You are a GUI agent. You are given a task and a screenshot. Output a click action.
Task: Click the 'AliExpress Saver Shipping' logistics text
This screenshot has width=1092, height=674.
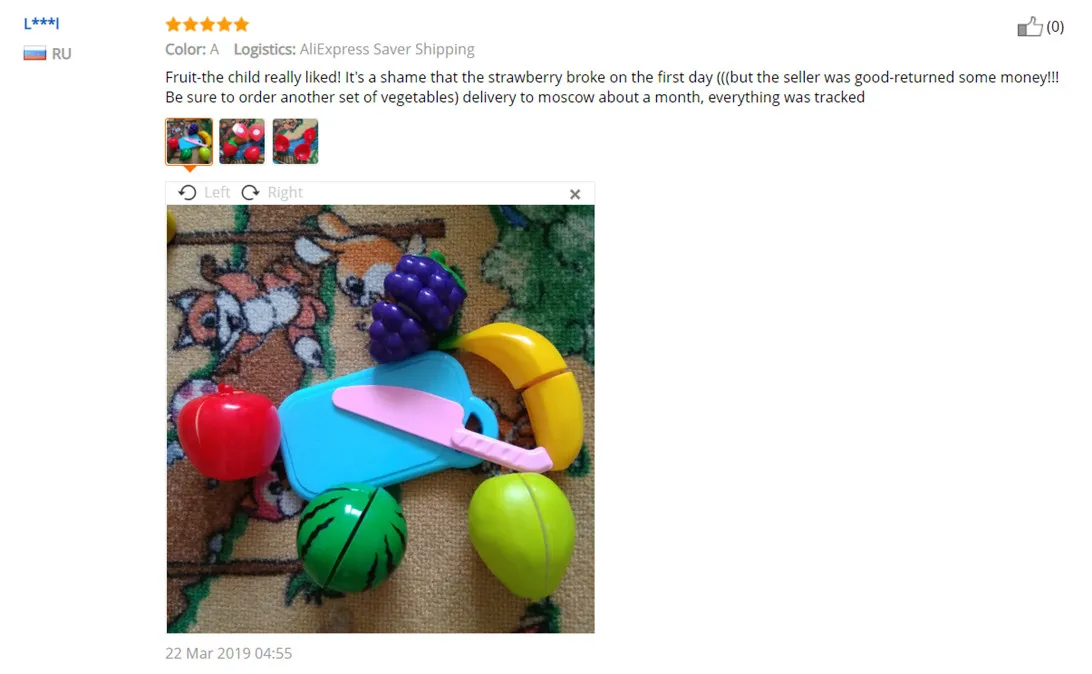pyautogui.click(x=387, y=49)
